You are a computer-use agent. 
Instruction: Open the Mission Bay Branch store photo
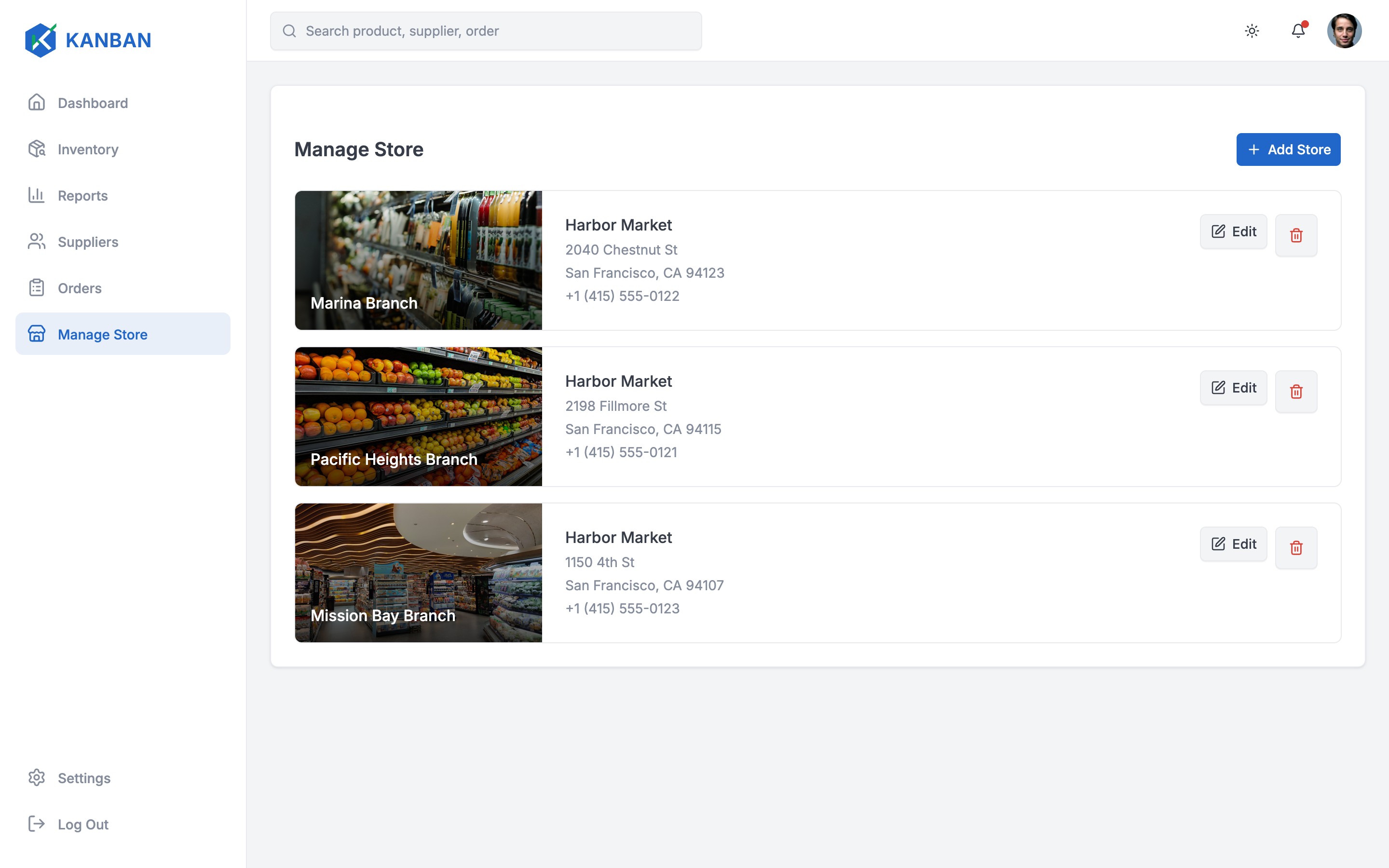click(419, 573)
